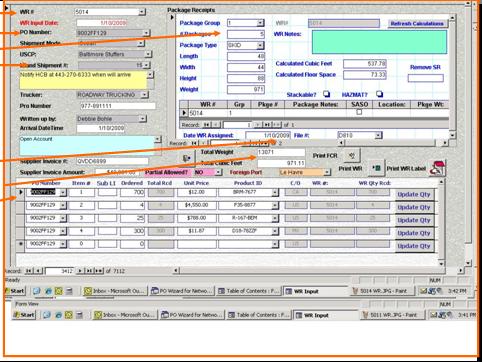The height and width of the screenshot is (362, 482).
Task: Toggle the Stackable? checkbox
Action: [327, 94]
